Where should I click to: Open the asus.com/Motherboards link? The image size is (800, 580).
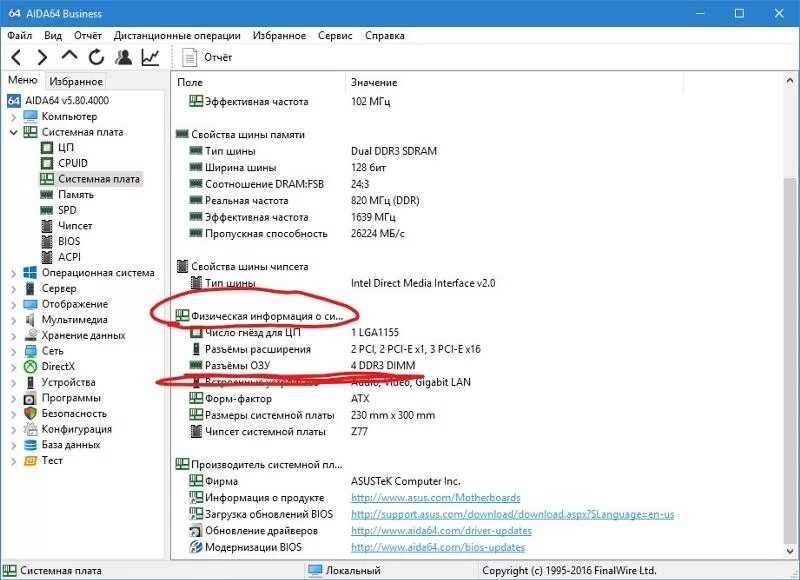436,497
